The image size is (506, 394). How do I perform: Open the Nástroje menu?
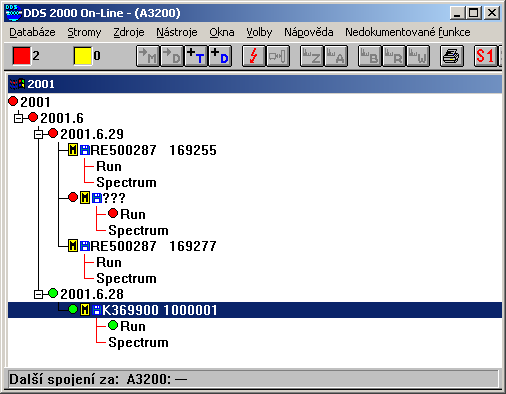point(177,32)
